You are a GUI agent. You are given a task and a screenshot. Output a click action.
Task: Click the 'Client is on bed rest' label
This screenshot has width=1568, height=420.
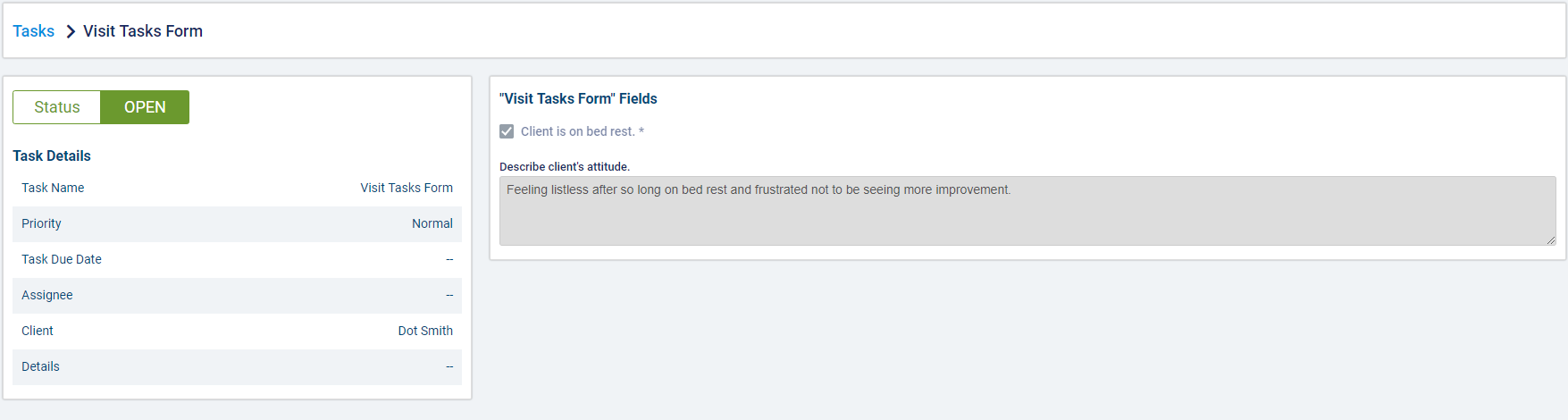tap(582, 131)
